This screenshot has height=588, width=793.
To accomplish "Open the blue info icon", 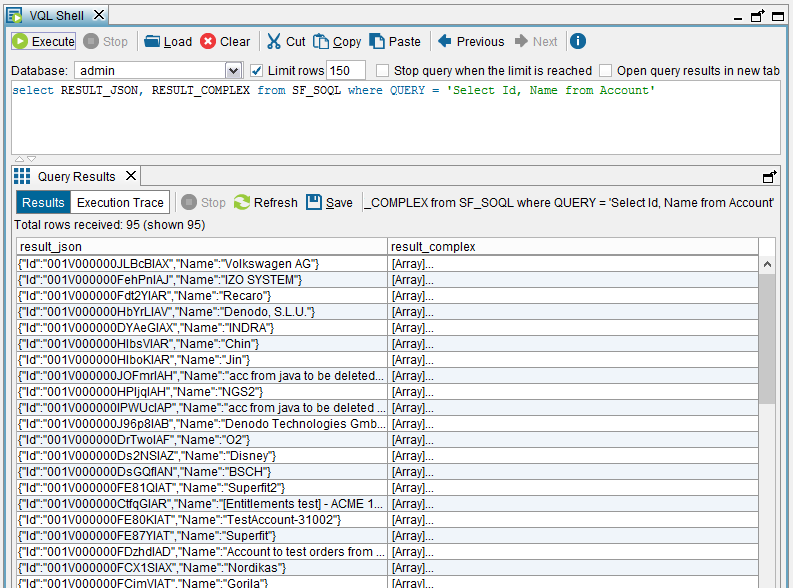I will (578, 41).
